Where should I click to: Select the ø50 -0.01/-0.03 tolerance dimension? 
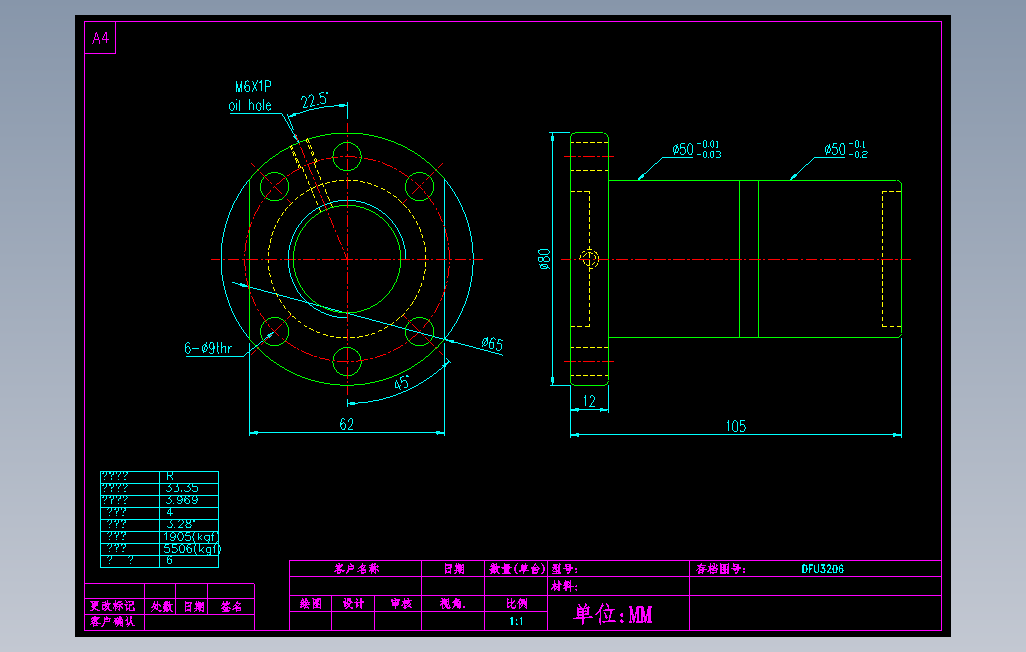click(696, 149)
